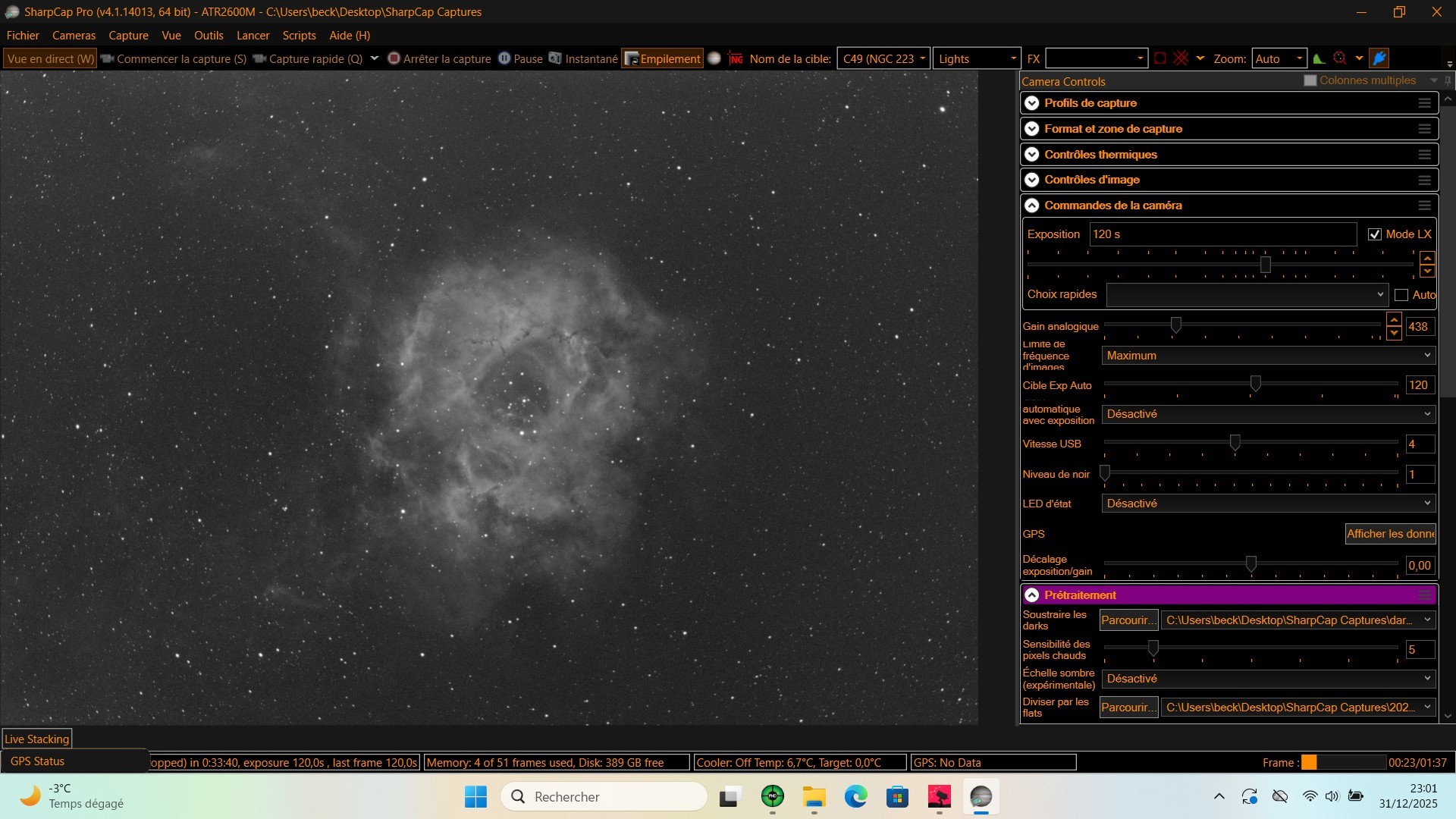Uncheck the Mode LX checkbox

pyautogui.click(x=1374, y=234)
